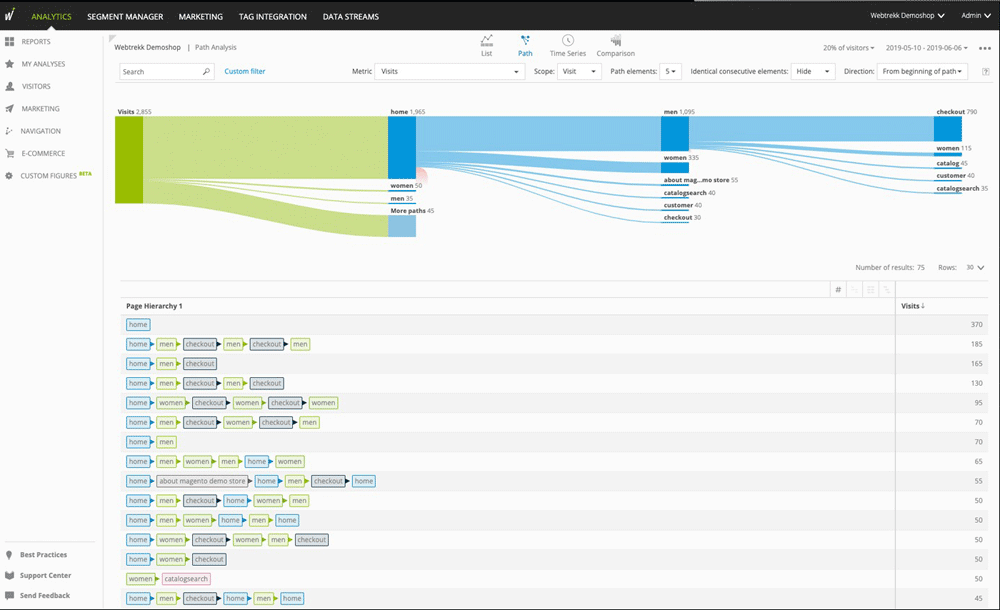
Task: Open the Scope dropdown
Action: click(x=579, y=72)
